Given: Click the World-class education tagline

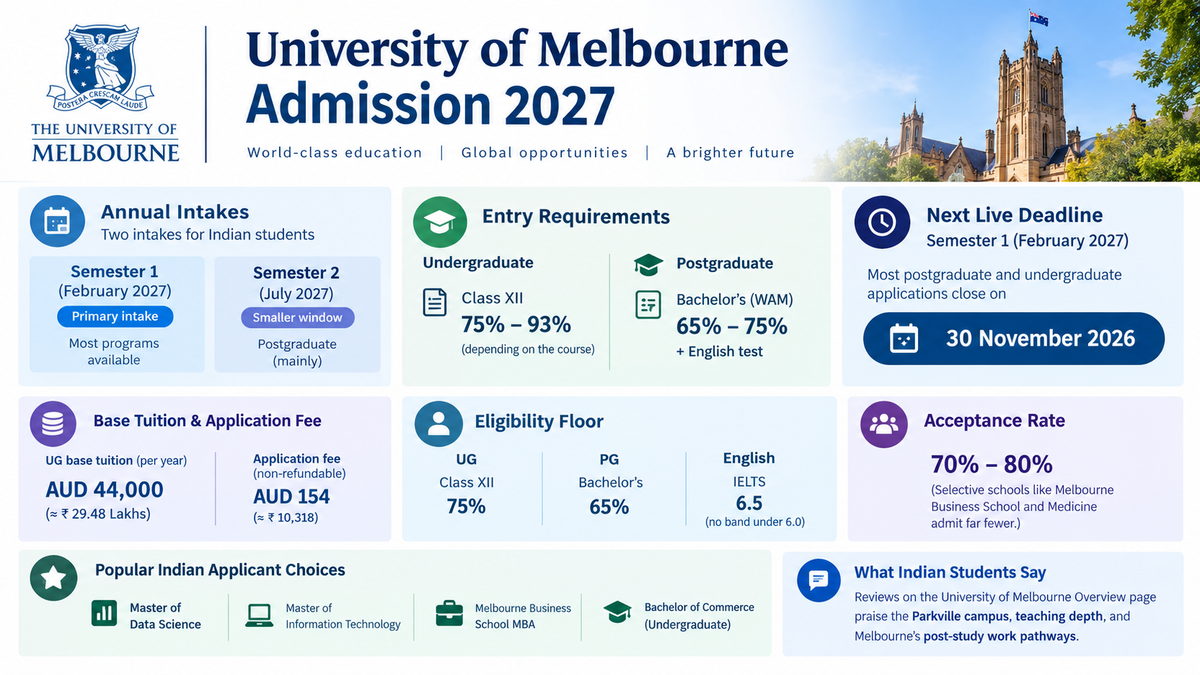Looking at the screenshot, I should click(335, 153).
